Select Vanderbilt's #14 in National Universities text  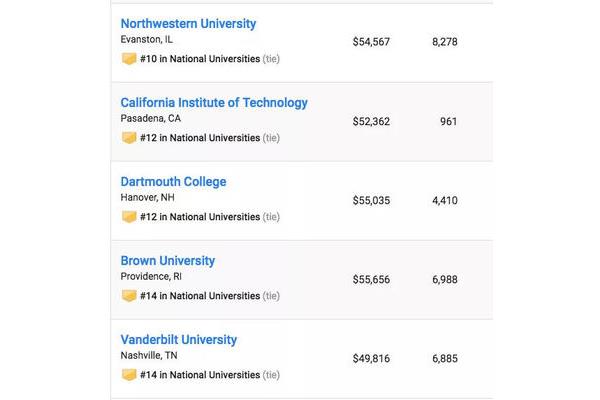click(200, 375)
